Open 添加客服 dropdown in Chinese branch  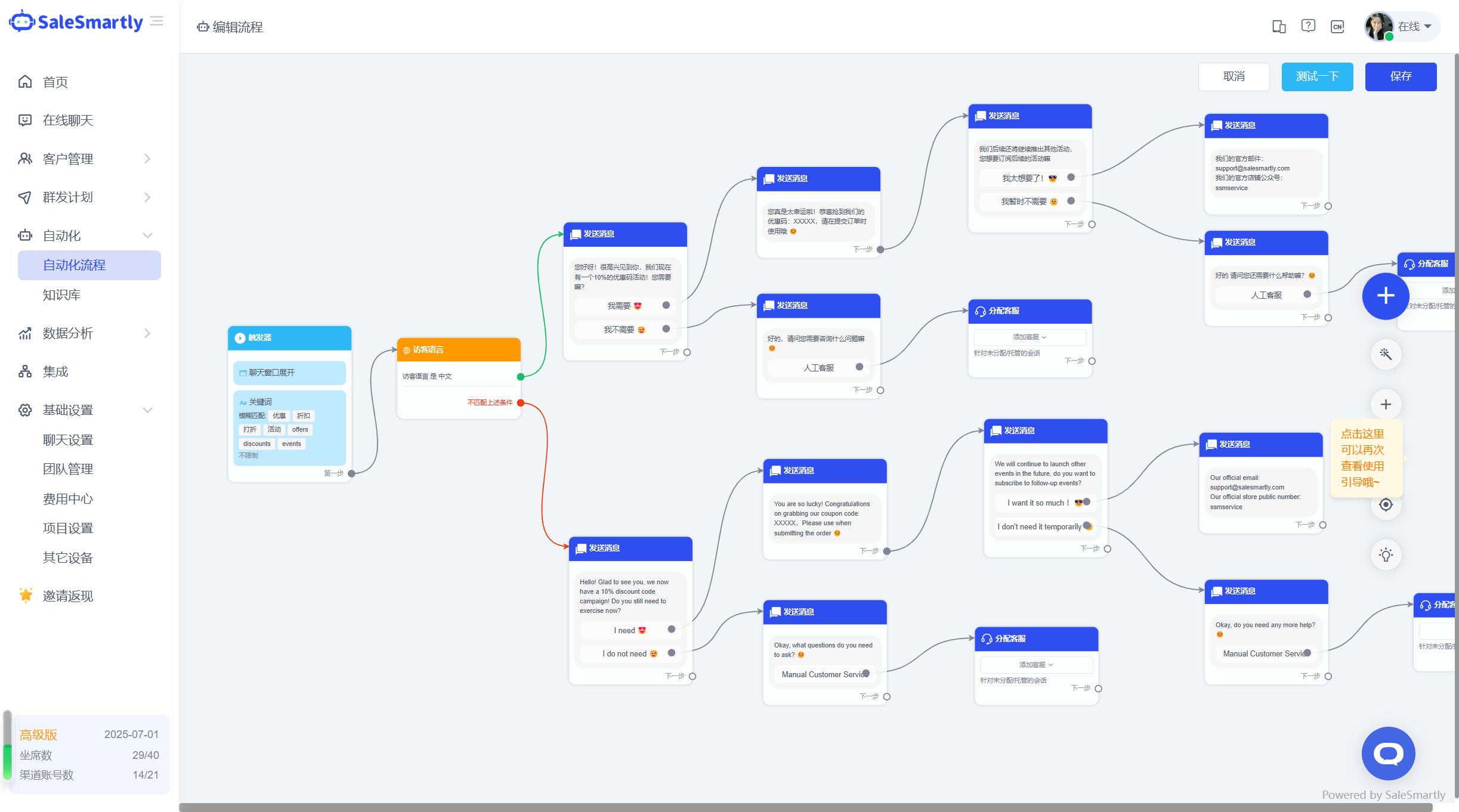(1030, 337)
